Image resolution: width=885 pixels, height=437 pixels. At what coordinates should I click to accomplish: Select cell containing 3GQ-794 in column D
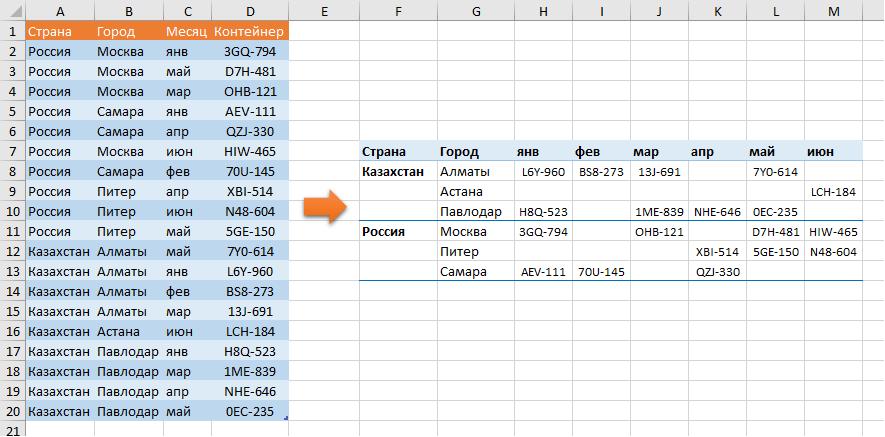coord(250,52)
